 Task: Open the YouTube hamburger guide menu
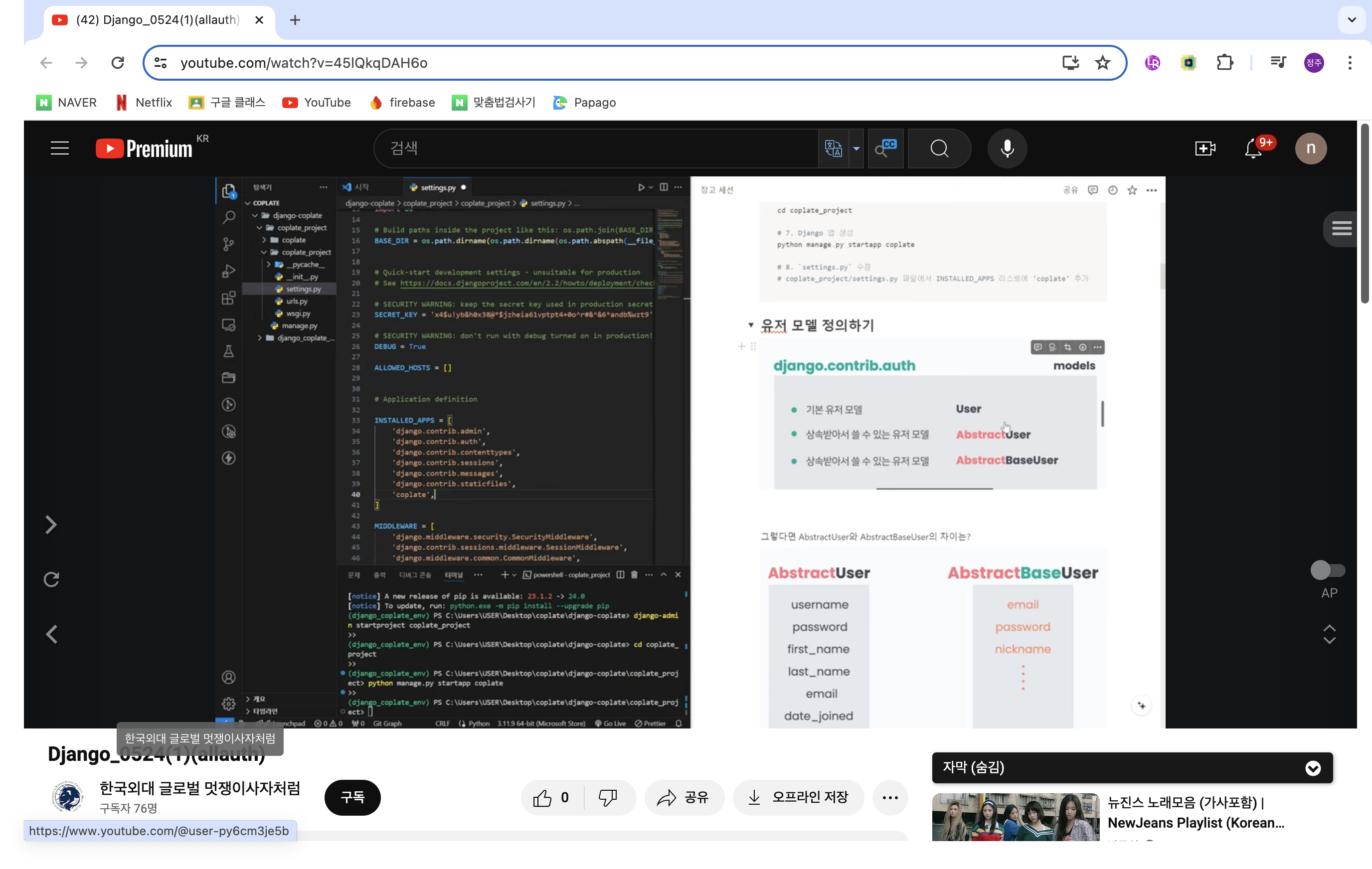60,148
